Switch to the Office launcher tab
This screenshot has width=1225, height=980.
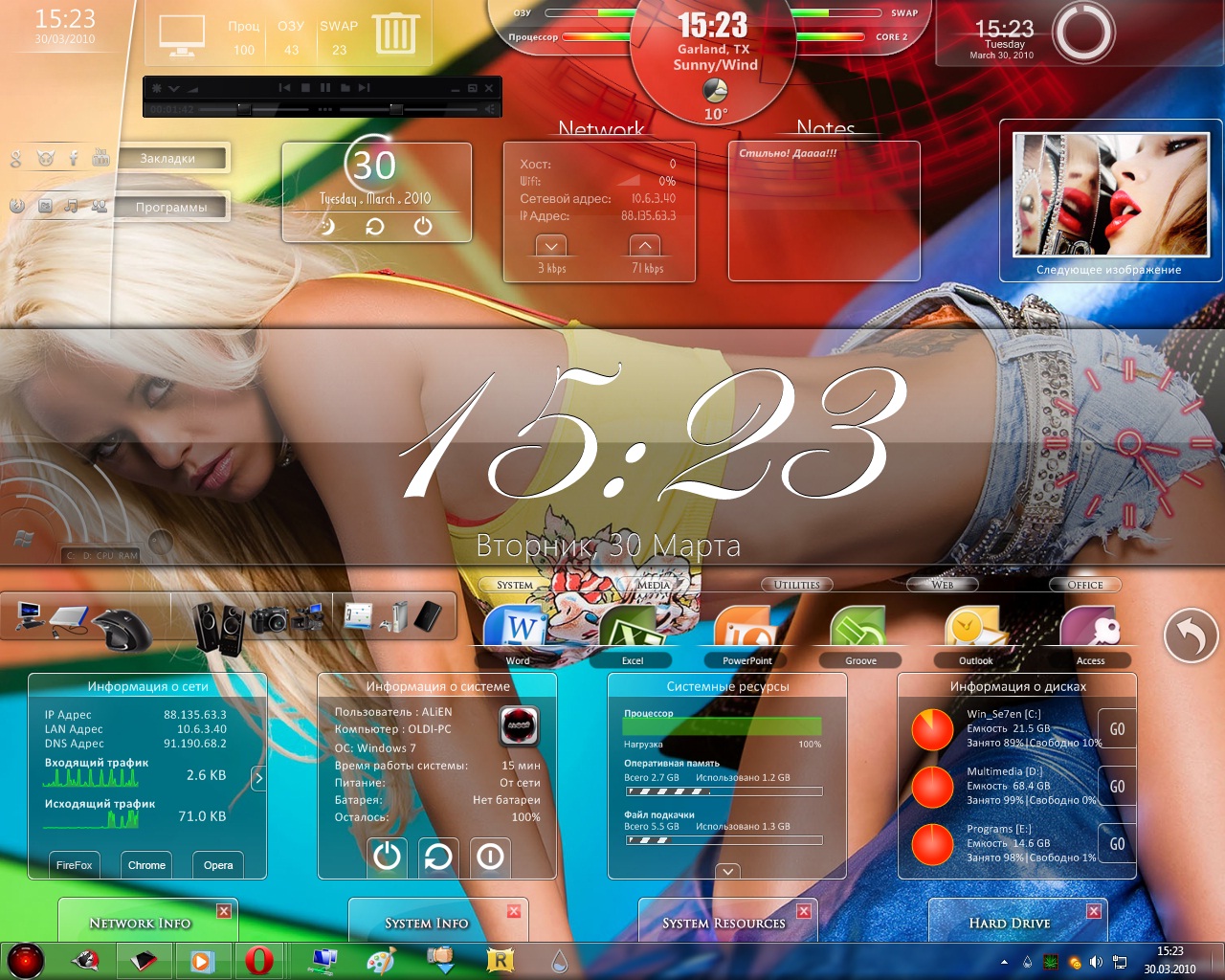tap(1085, 585)
